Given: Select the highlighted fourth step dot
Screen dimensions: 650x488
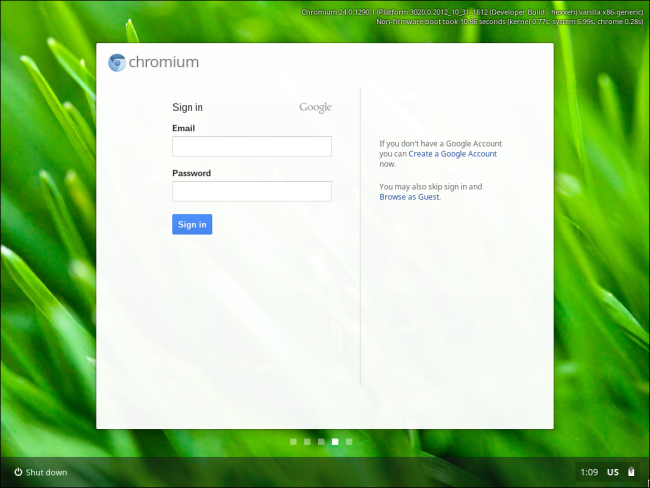Looking at the screenshot, I should pyautogui.click(x=335, y=442).
